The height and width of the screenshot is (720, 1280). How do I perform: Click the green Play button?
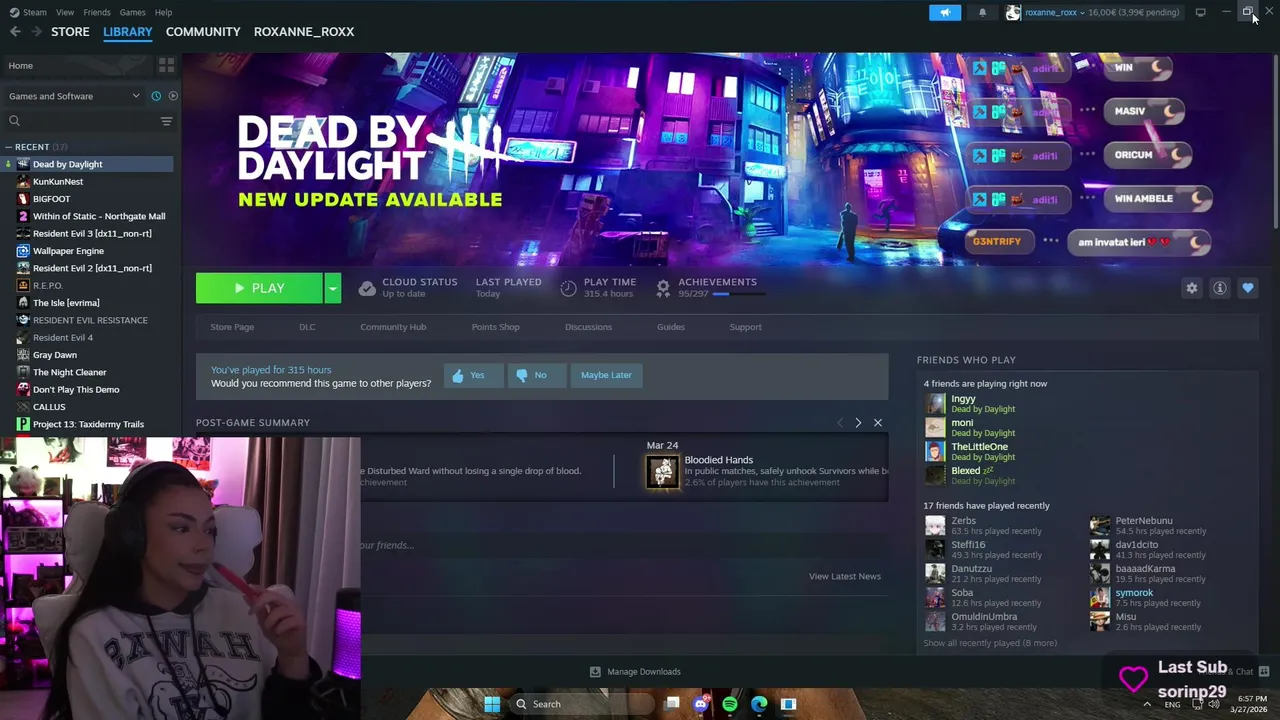259,288
